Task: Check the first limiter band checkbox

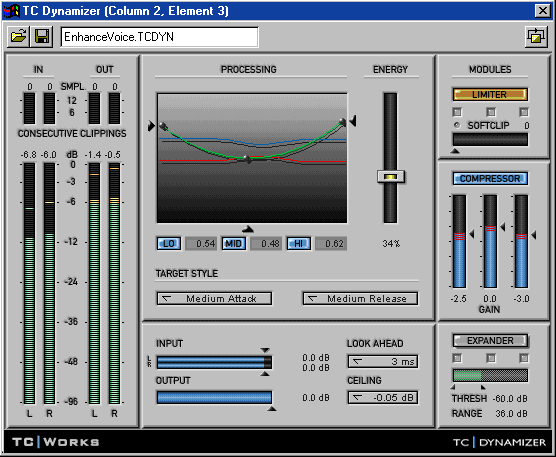Action: click(457, 112)
